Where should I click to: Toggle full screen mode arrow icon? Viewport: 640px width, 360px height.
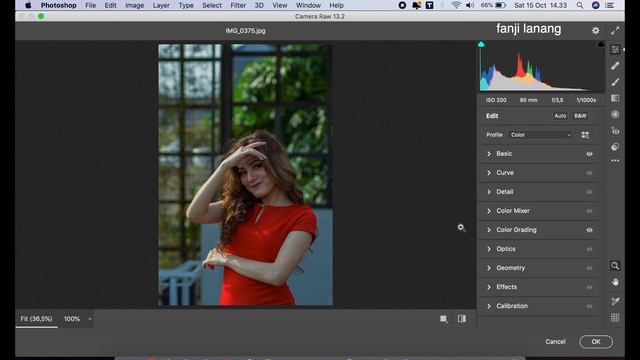pos(615,30)
